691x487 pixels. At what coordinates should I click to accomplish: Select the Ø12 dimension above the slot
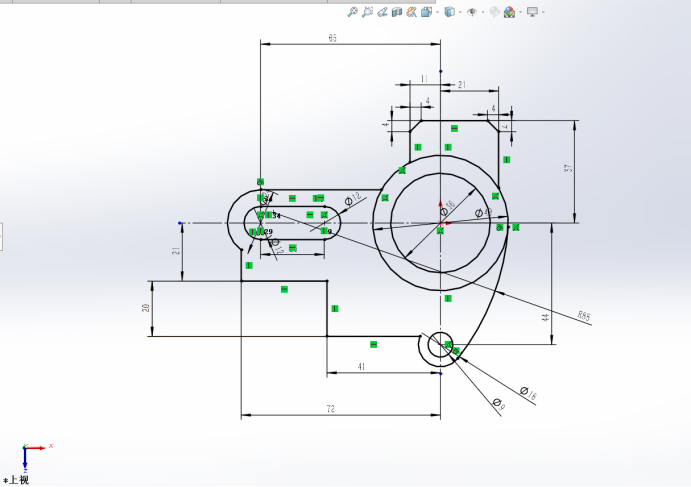point(353,199)
